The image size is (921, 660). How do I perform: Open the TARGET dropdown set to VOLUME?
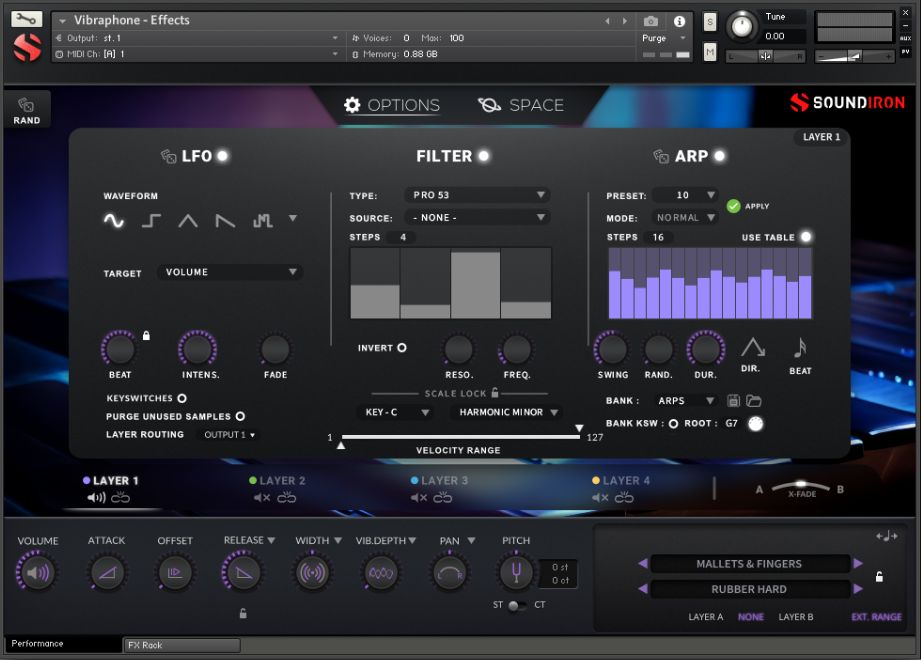point(229,271)
